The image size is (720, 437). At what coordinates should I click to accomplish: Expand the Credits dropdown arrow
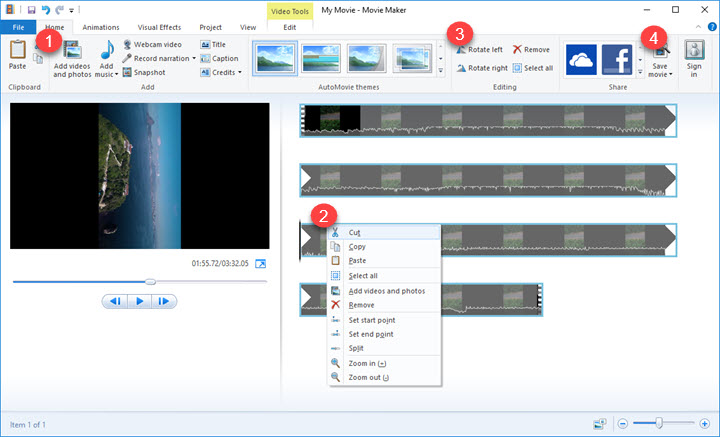pyautogui.click(x=239, y=72)
